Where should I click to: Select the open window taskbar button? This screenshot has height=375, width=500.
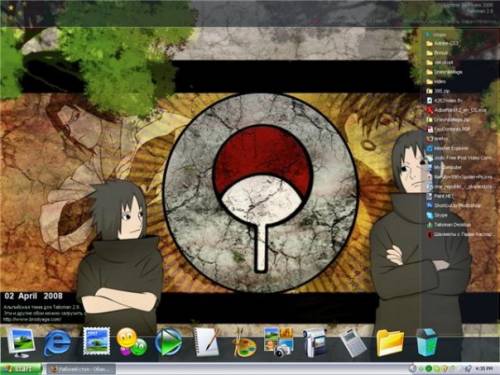click(x=81, y=369)
